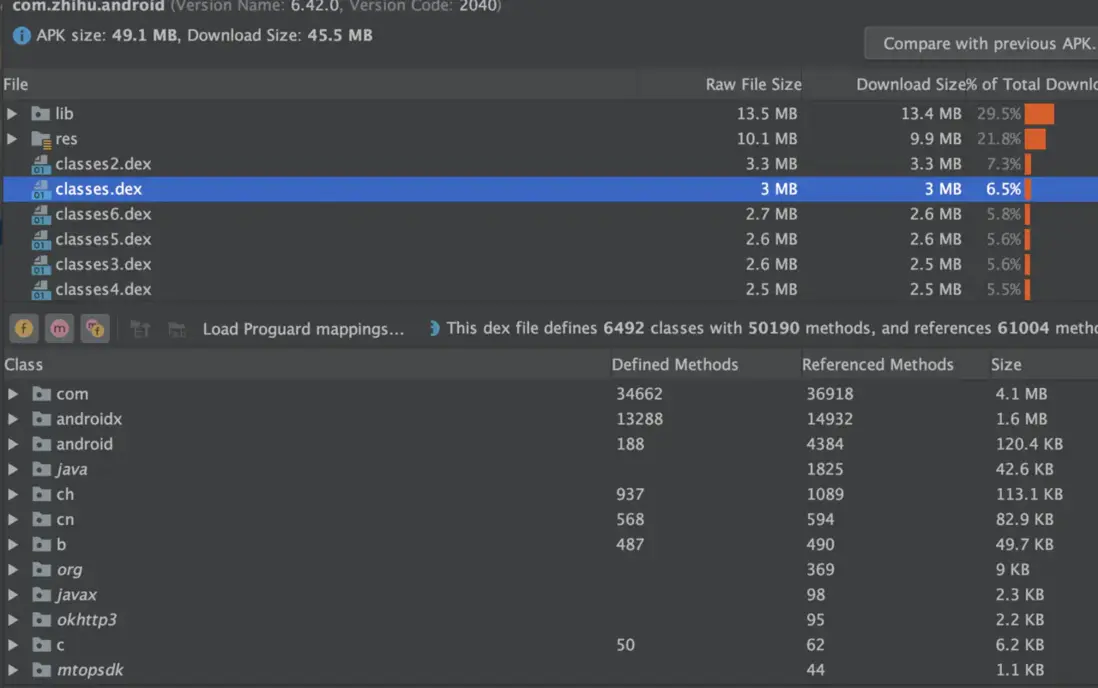Expand the android package node

(x=12, y=444)
